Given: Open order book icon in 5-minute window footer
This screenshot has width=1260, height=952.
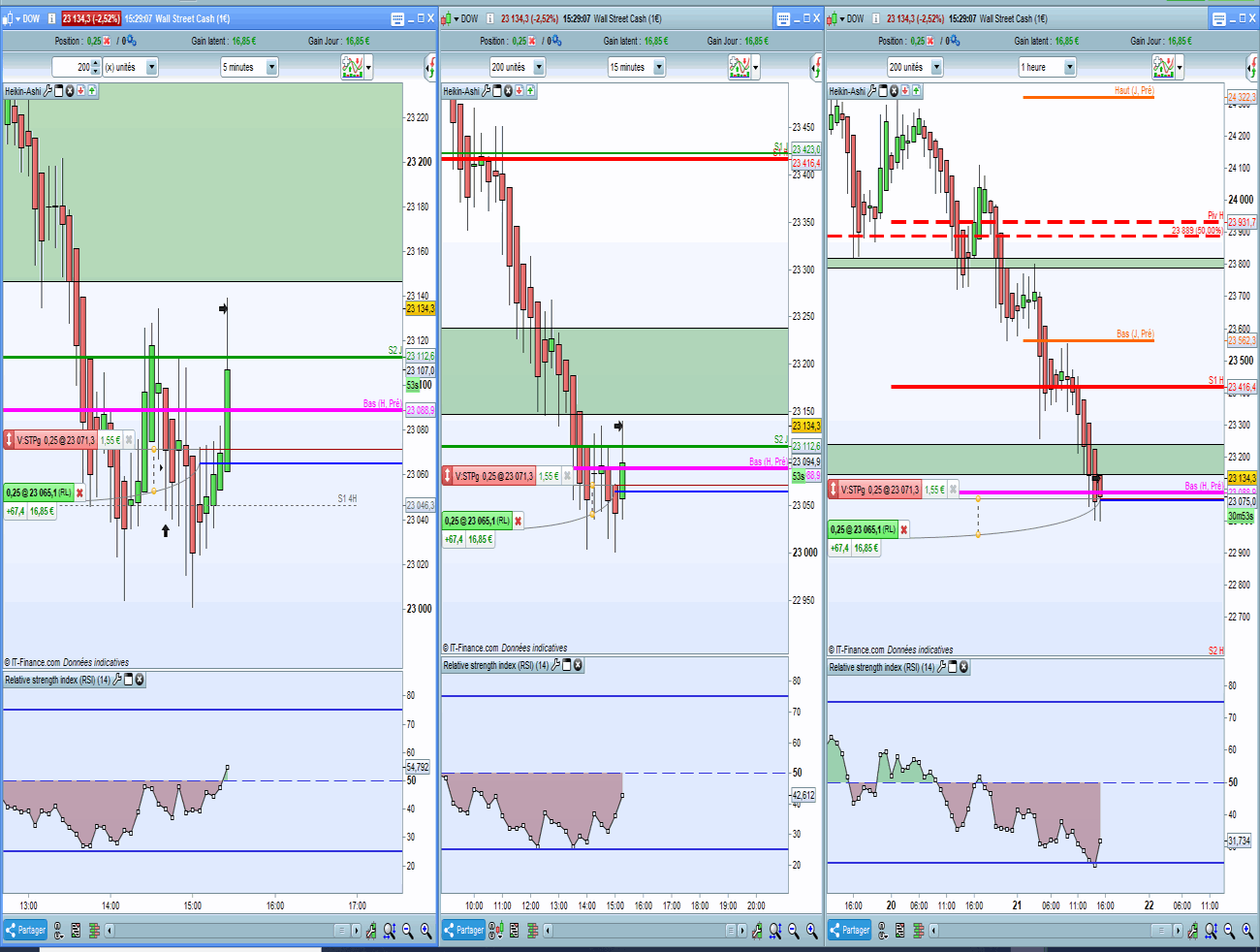Looking at the screenshot, I should (x=94, y=931).
